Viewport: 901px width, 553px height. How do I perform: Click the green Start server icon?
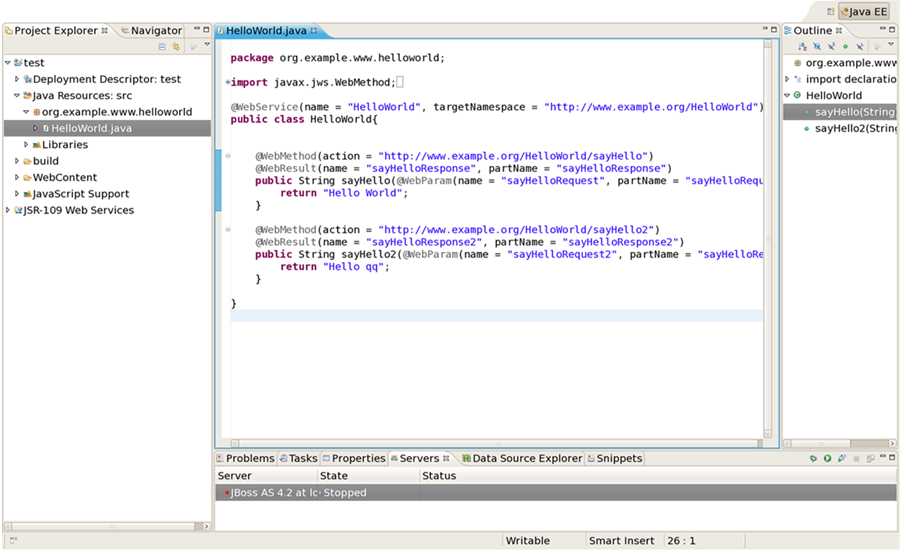[x=827, y=458]
